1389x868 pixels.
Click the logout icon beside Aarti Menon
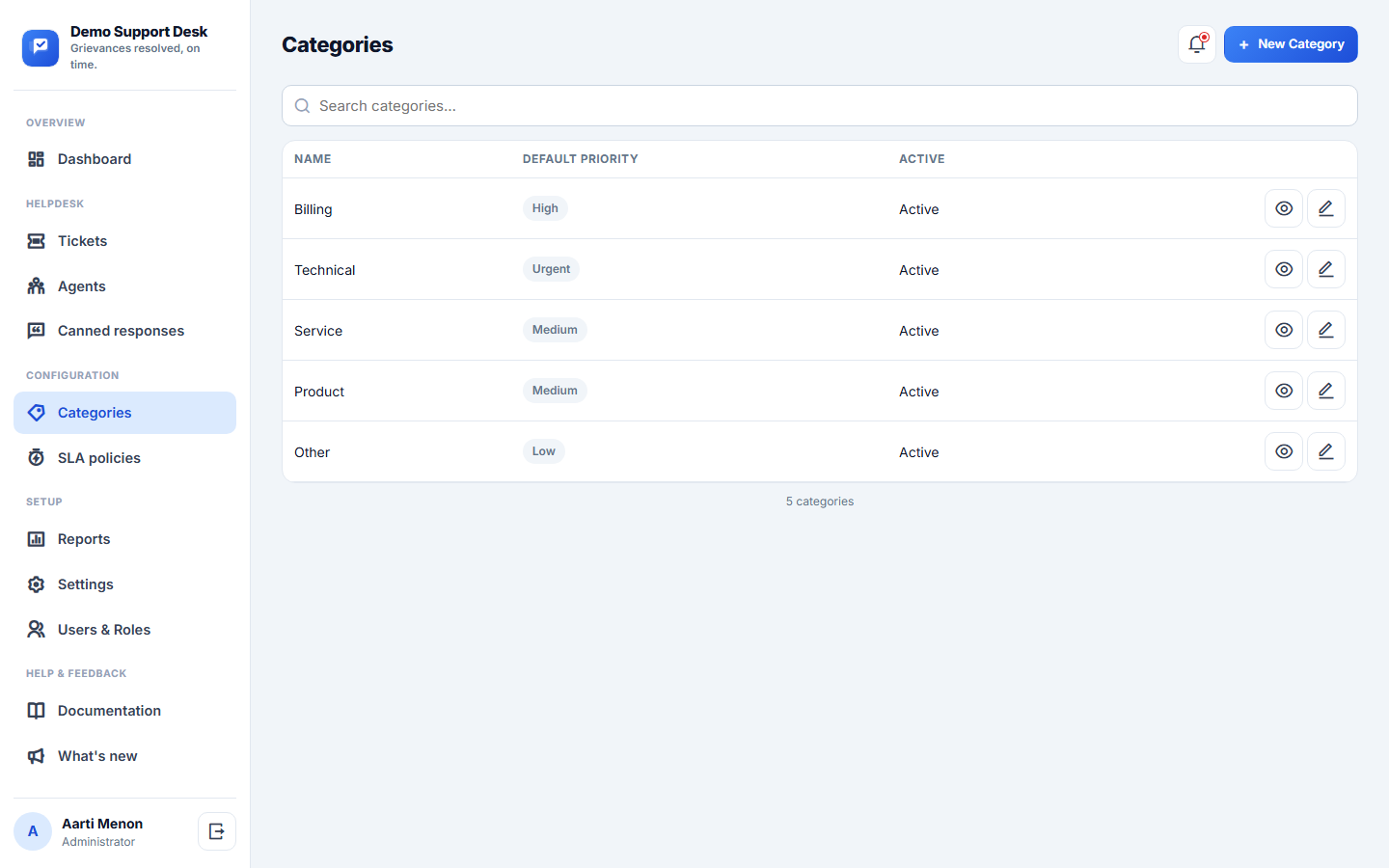(217, 831)
